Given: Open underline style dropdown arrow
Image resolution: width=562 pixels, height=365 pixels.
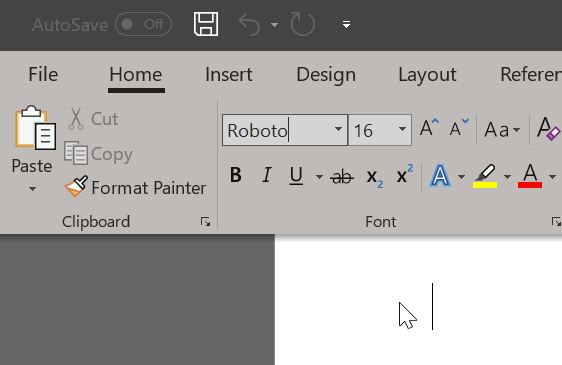Looking at the screenshot, I should (x=319, y=176).
